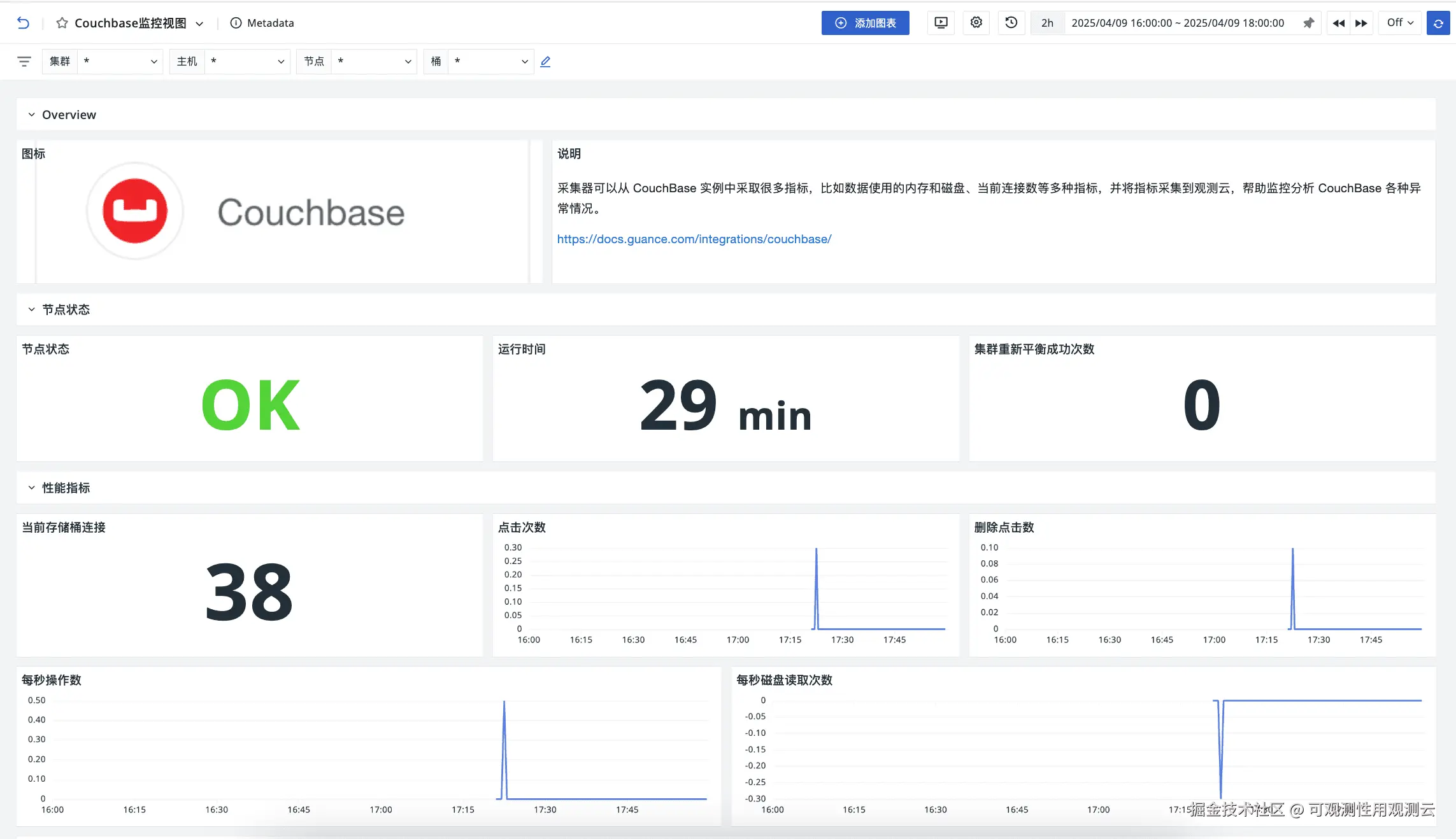The height and width of the screenshot is (839, 1456).
Task: Edit view variables with pencil icon
Action: pos(545,62)
